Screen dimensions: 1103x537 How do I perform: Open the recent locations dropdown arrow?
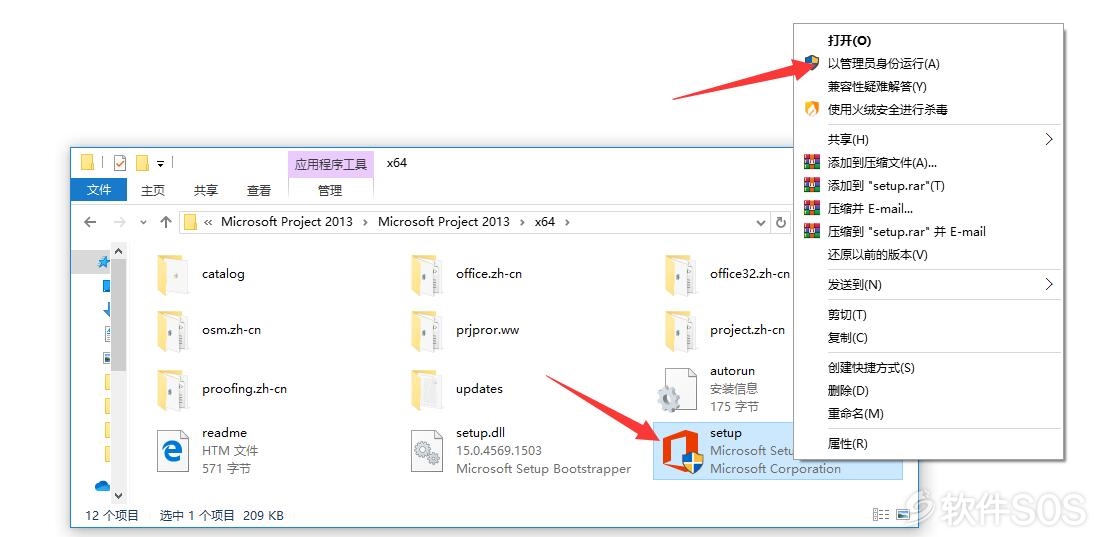click(144, 222)
